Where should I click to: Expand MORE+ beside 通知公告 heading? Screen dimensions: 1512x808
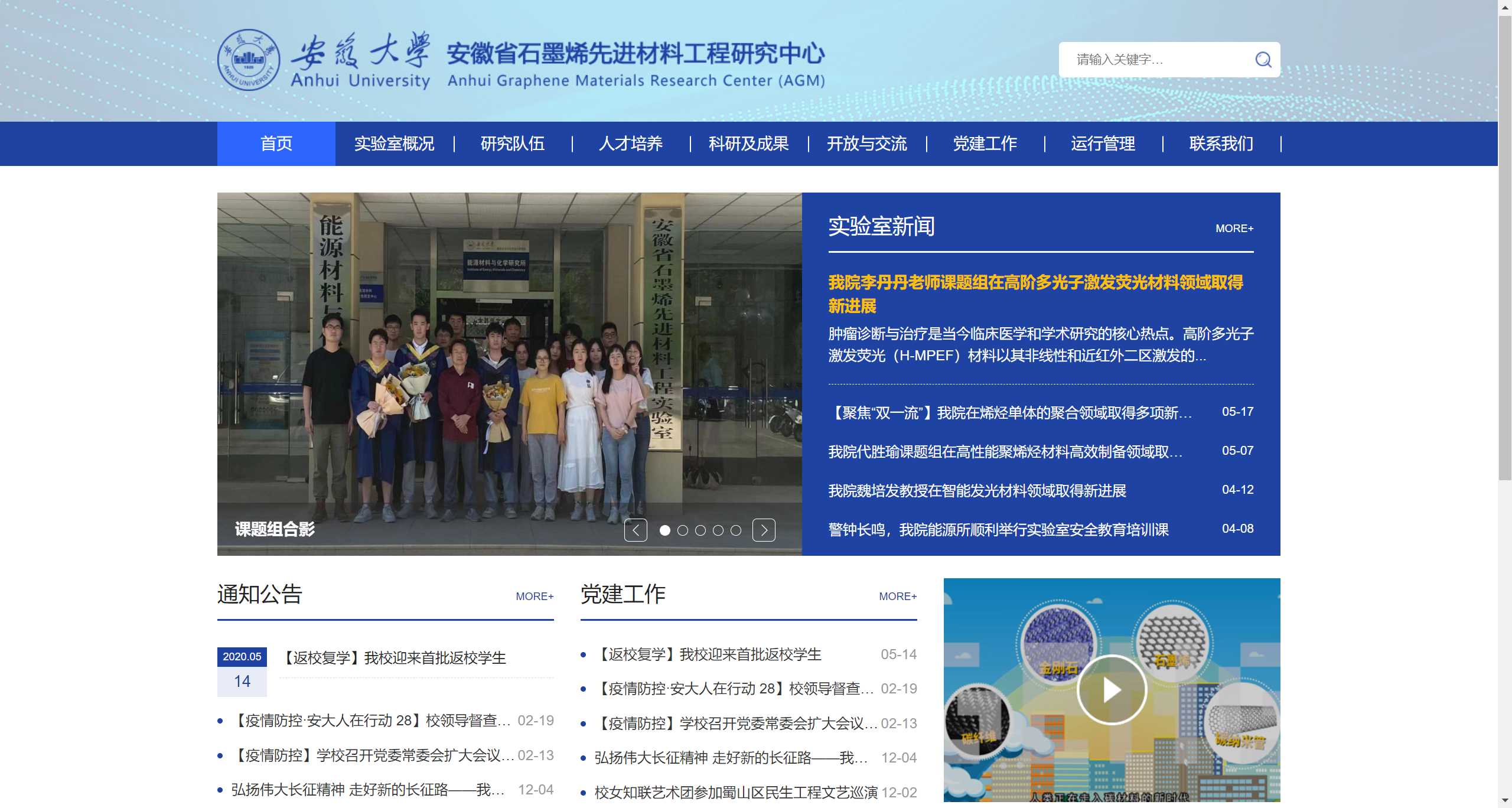pyautogui.click(x=535, y=597)
